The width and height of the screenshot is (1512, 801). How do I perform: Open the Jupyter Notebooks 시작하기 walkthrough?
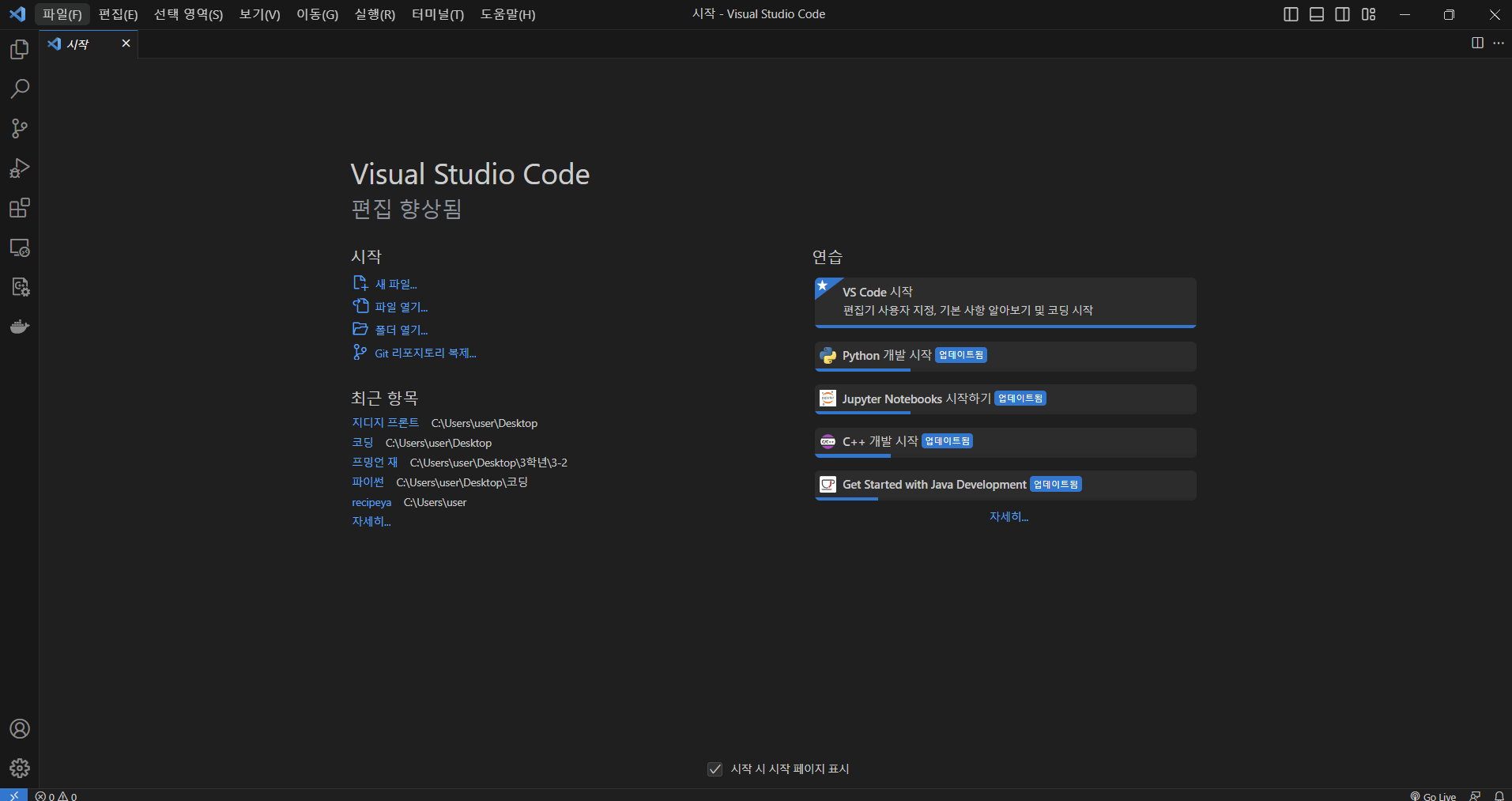(x=1005, y=399)
